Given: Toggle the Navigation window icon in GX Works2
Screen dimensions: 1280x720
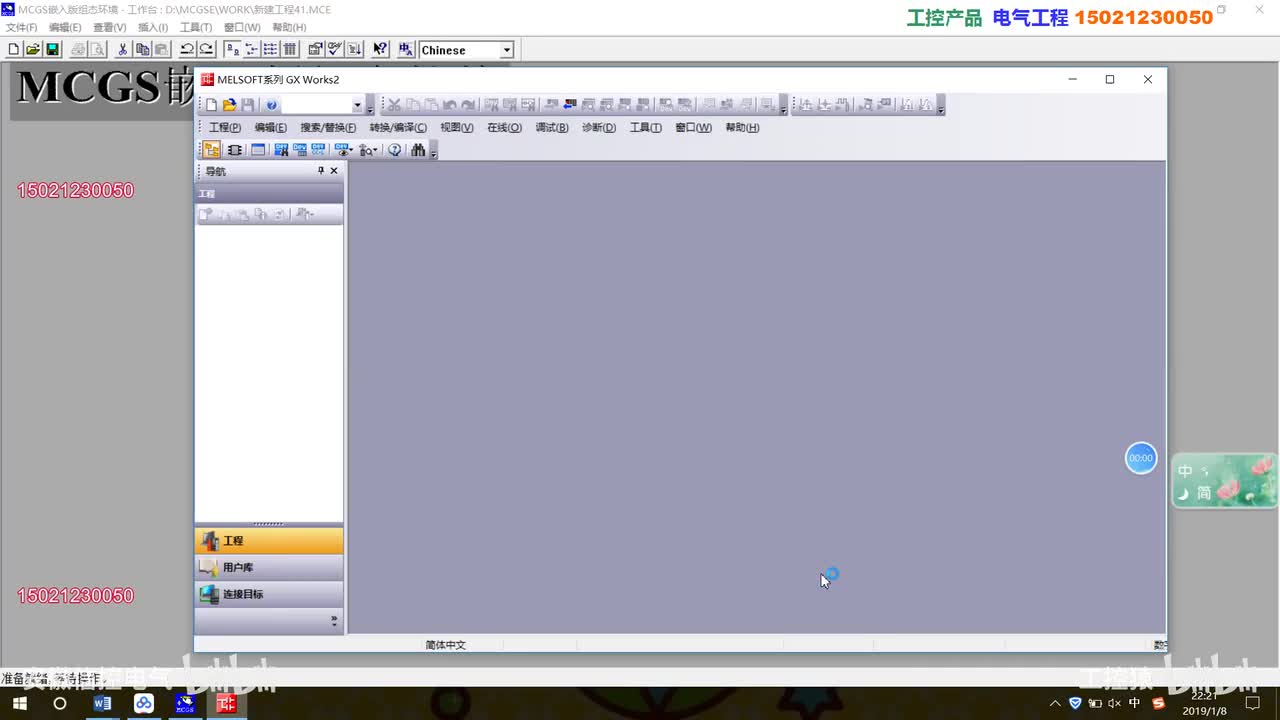Looking at the screenshot, I should tap(212, 150).
